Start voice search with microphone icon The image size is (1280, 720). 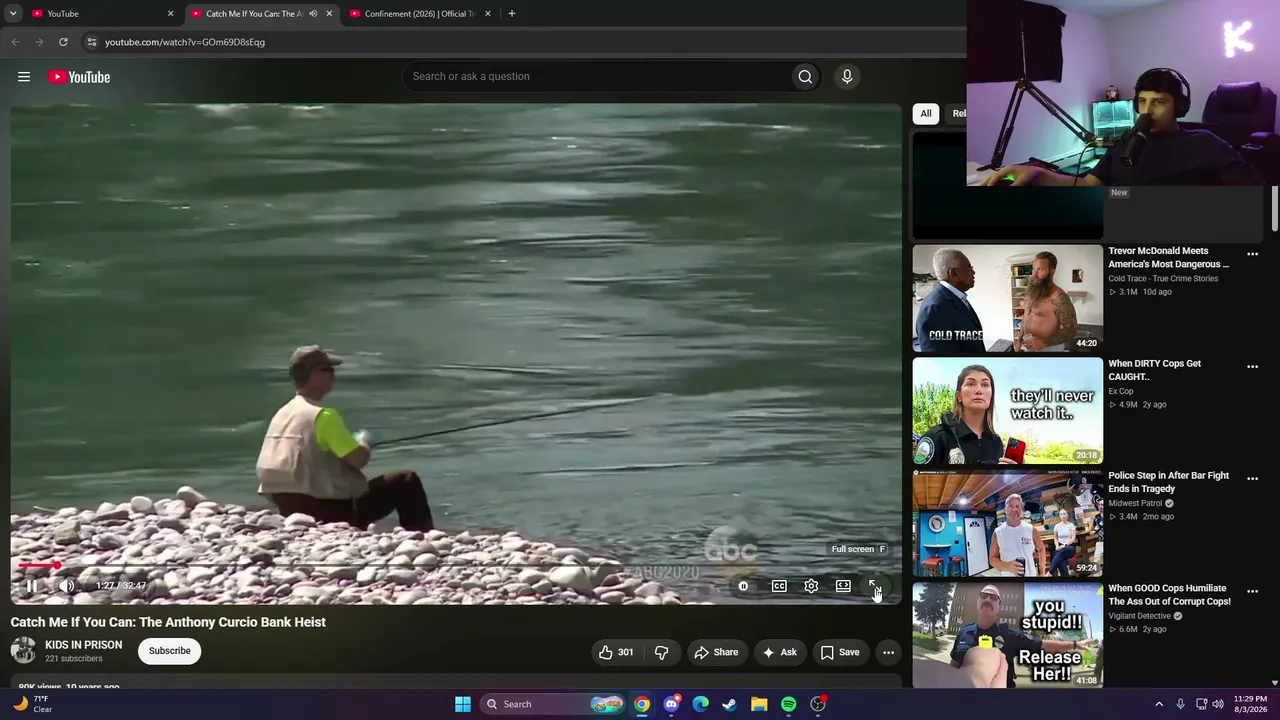847,77
